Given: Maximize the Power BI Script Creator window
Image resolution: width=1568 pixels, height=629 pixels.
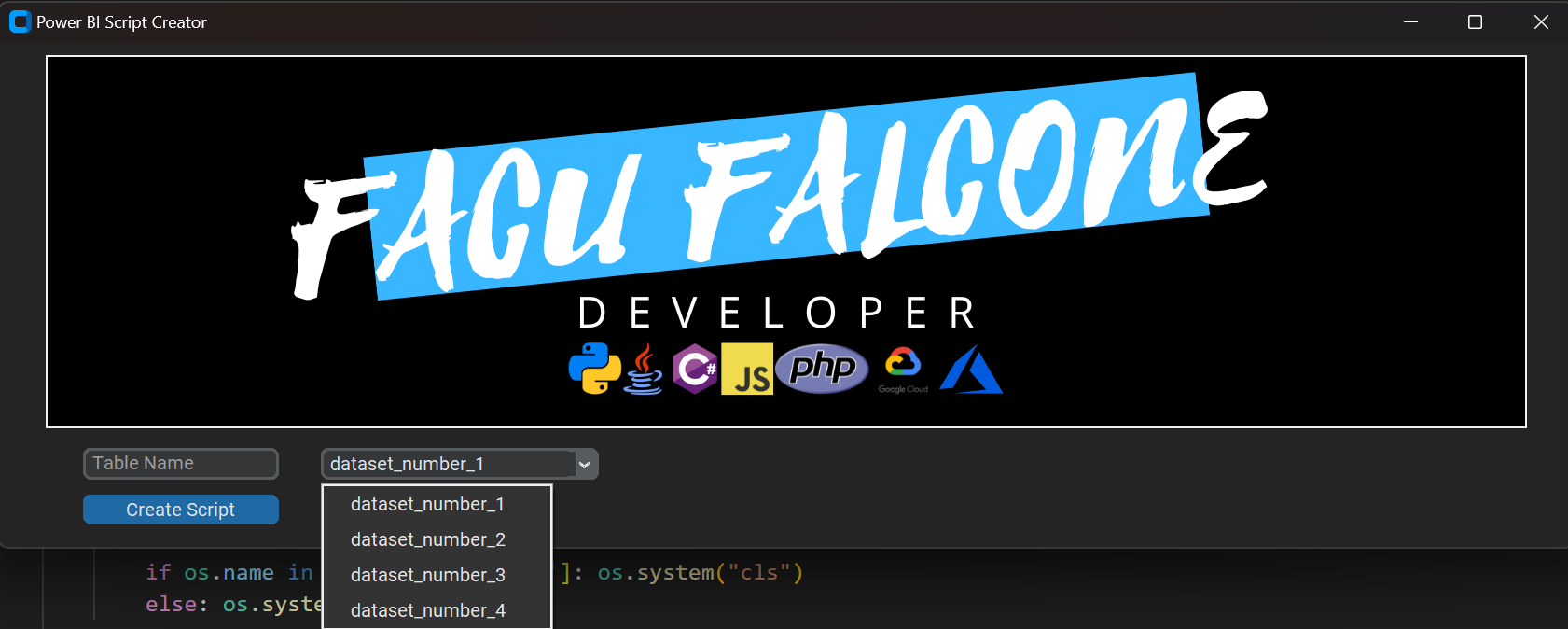Looking at the screenshot, I should pyautogui.click(x=1475, y=21).
